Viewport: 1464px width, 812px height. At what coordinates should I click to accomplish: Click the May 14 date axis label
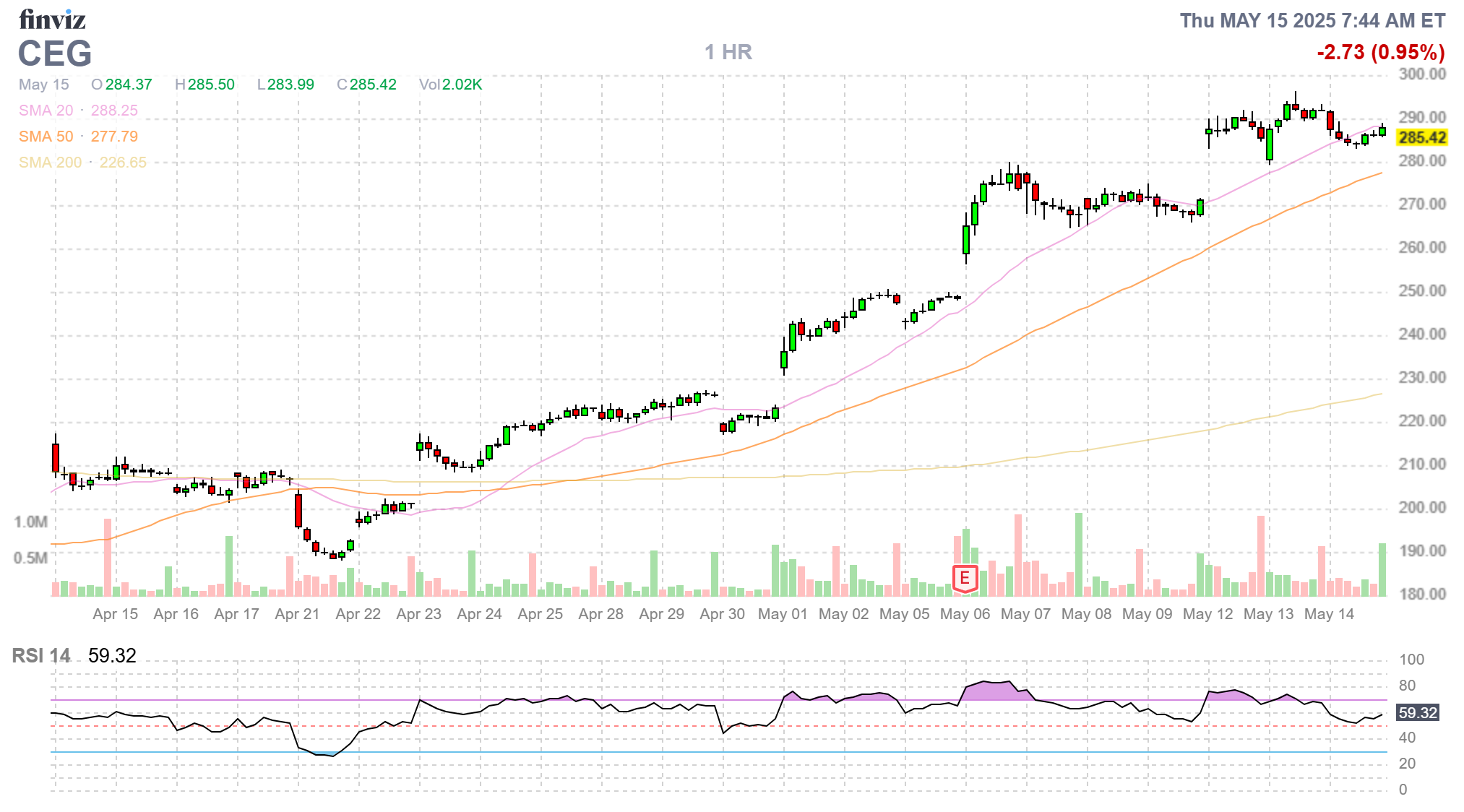[1329, 614]
